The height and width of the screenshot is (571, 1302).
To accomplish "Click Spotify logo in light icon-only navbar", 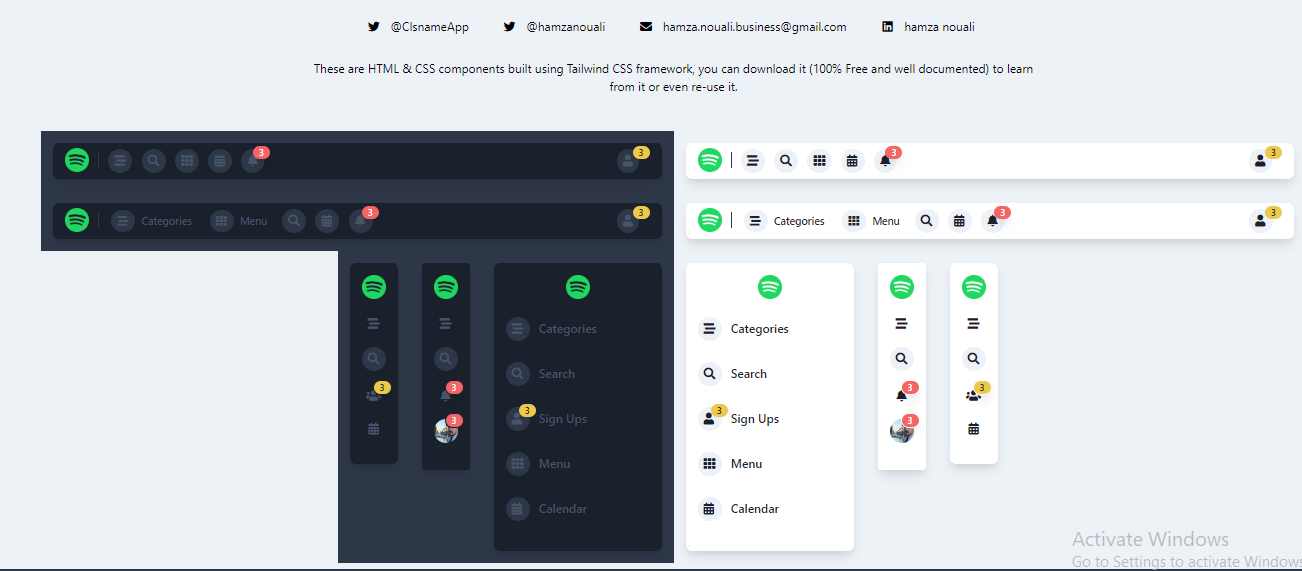I will click(x=710, y=160).
